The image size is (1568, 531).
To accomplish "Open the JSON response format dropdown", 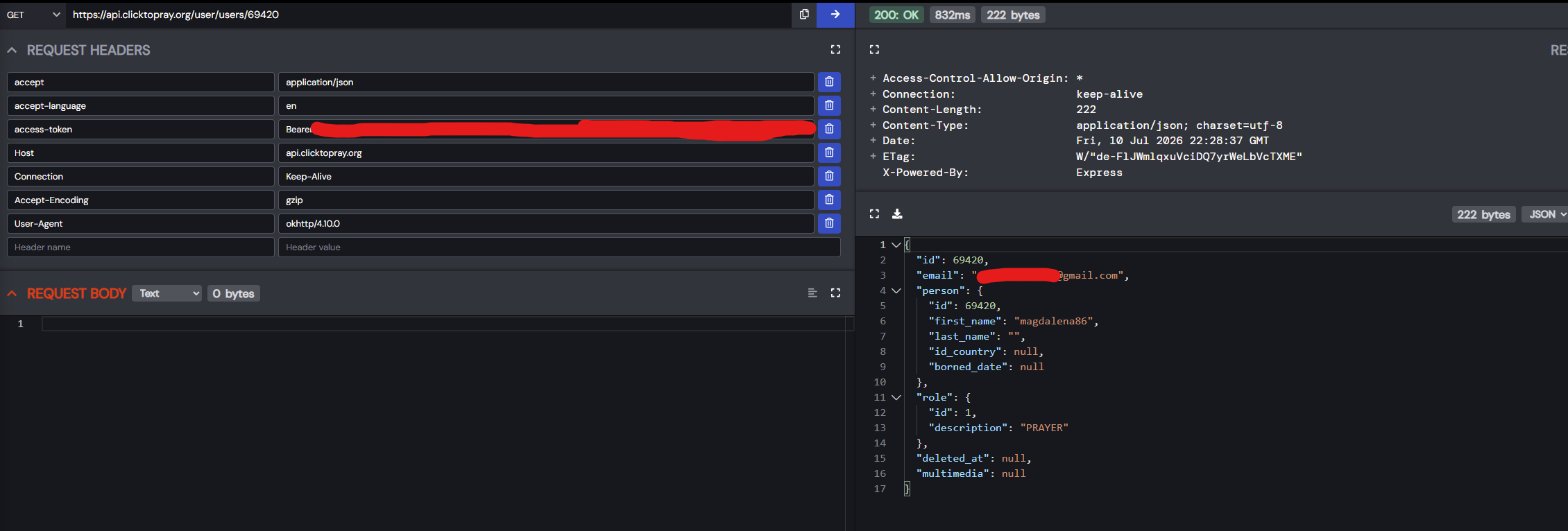I will click(1546, 214).
